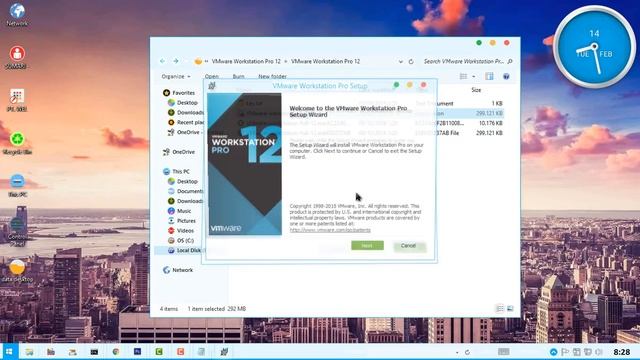
Task: Open the Recycle Bin desktop icon
Action: pyautogui.click(x=17, y=143)
